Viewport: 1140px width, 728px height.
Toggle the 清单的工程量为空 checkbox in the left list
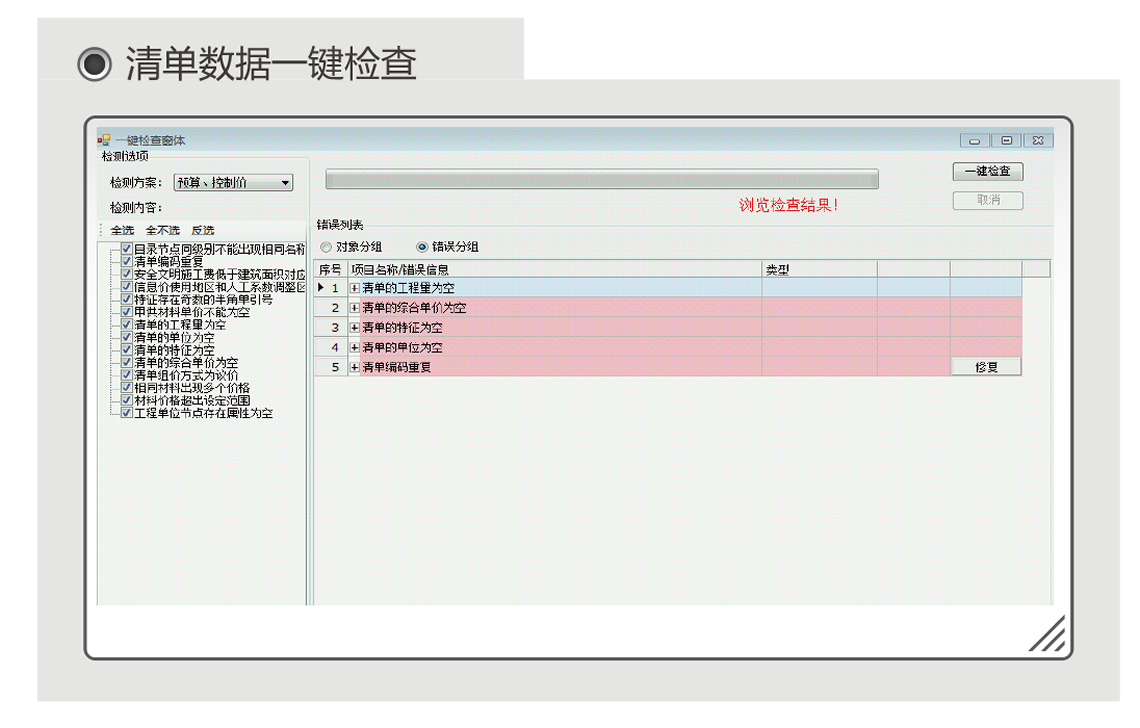pos(127,324)
